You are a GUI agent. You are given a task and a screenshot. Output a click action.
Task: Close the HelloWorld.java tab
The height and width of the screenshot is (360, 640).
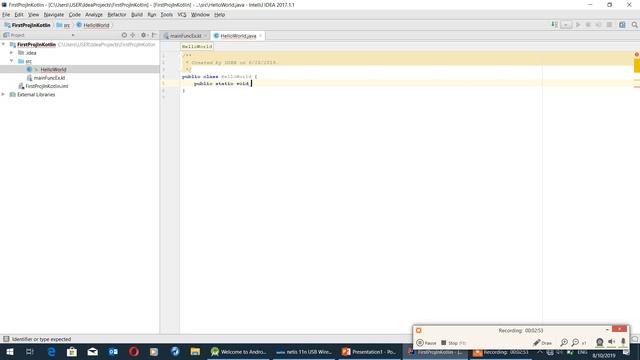[x=260, y=36]
